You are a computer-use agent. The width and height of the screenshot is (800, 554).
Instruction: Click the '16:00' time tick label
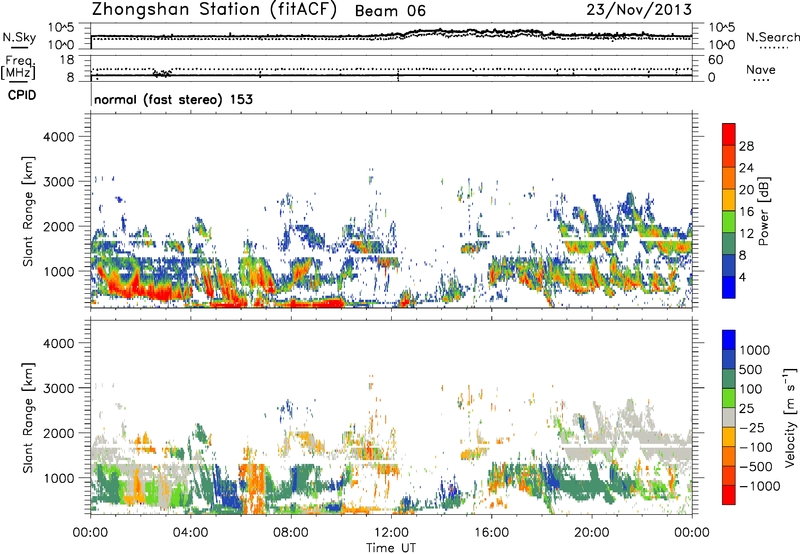tap(491, 533)
